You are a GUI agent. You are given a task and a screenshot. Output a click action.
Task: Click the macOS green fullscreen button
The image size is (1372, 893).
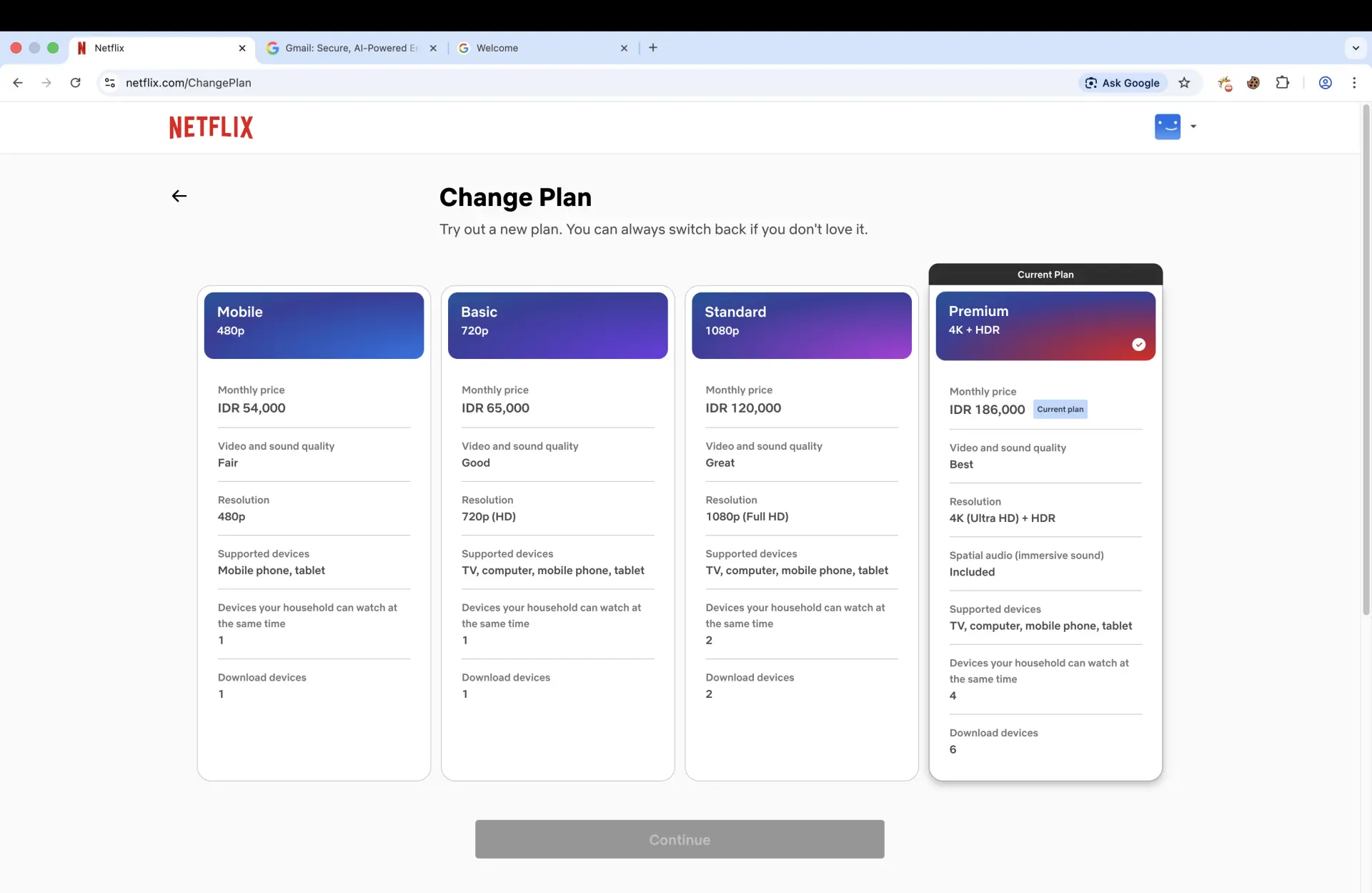52,48
